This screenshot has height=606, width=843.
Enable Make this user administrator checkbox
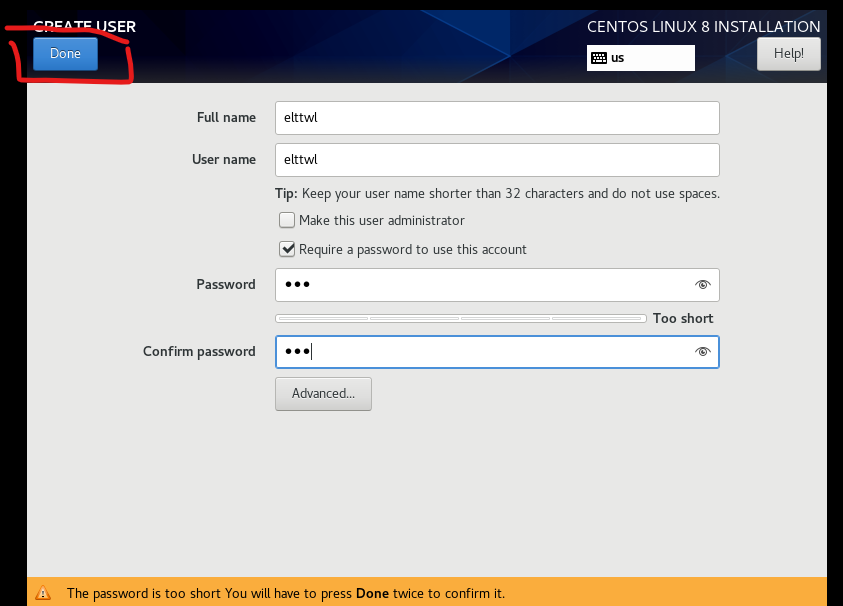(287, 220)
